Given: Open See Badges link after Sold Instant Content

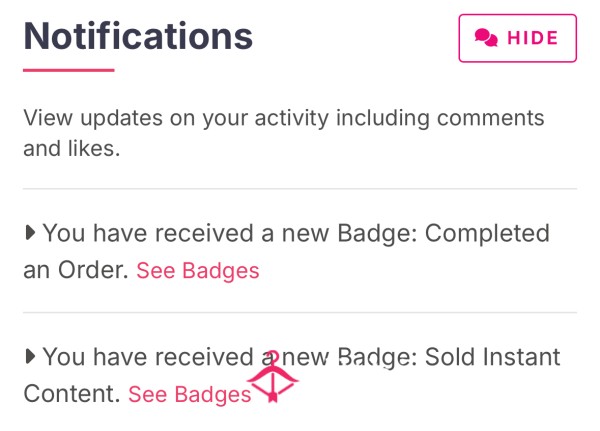Looking at the screenshot, I should pyautogui.click(x=190, y=394).
